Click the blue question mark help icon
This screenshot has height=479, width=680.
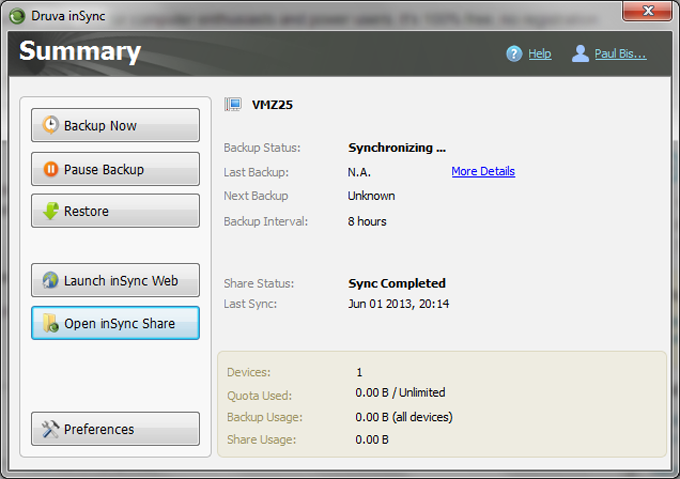tap(514, 54)
